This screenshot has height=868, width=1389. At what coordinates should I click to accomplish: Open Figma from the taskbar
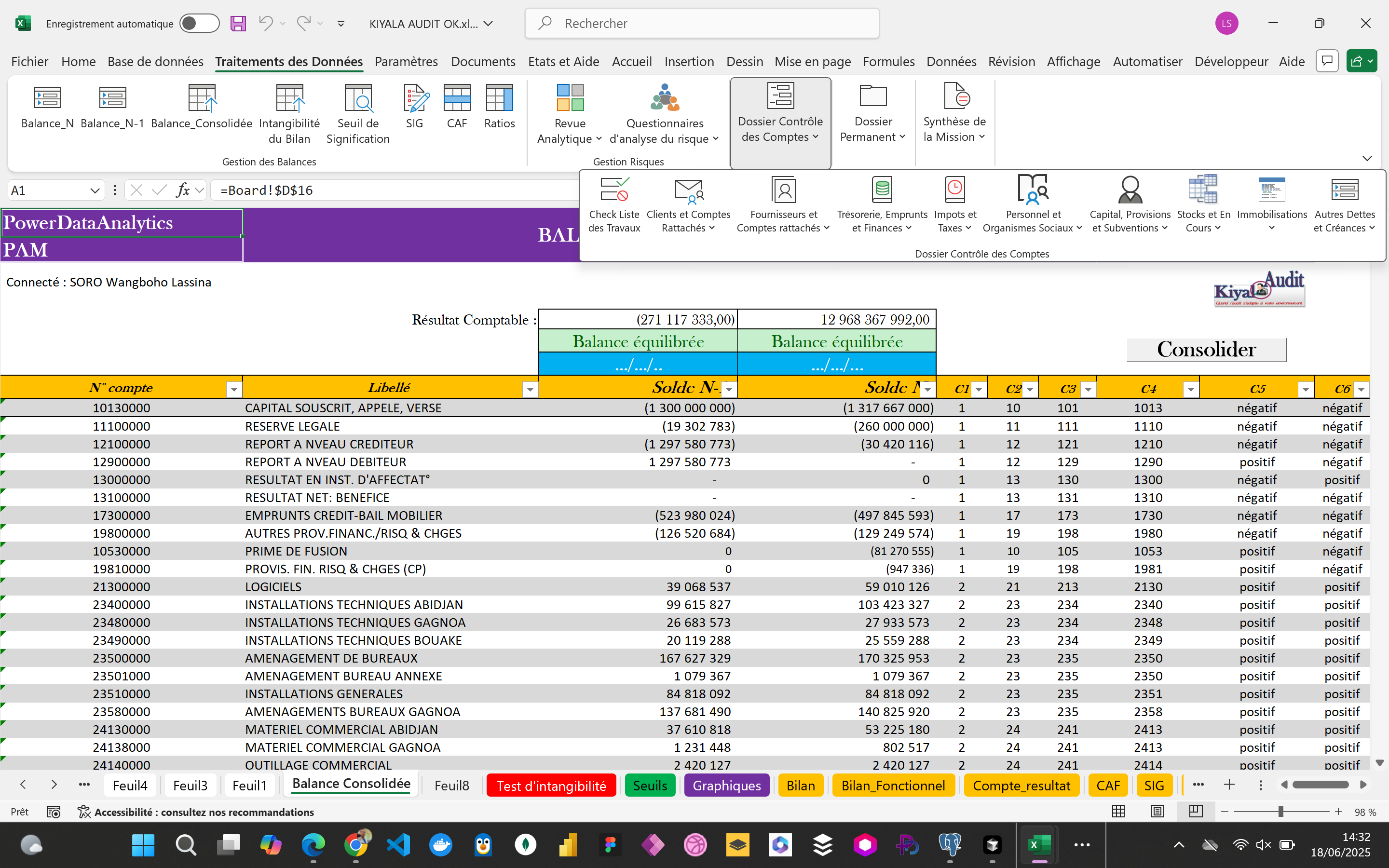(x=610, y=845)
